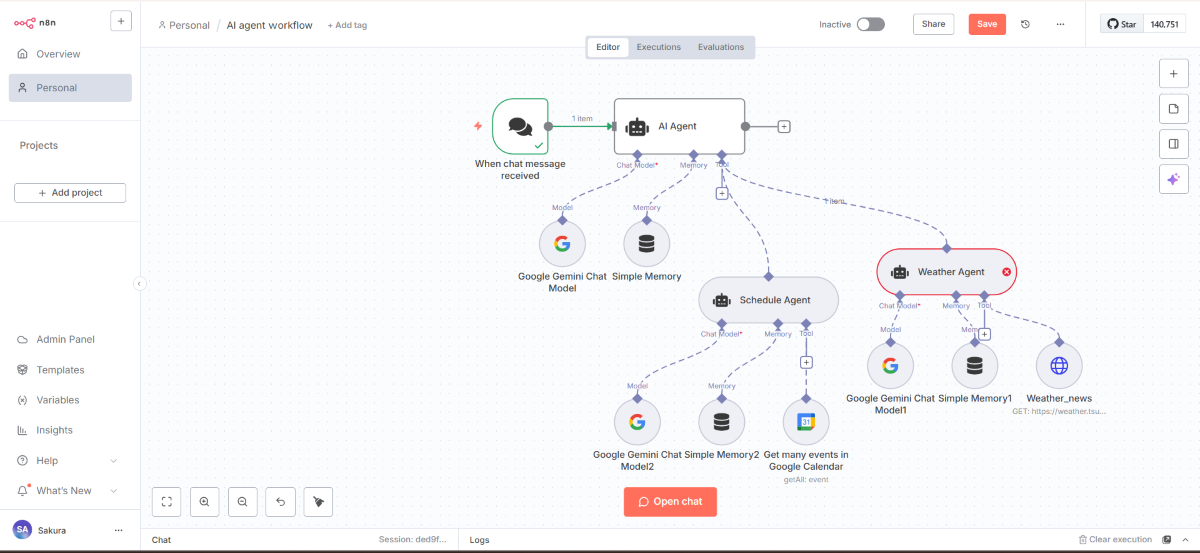Select the Google Calendar events node
Viewport: 1200px width, 553px height.
pyautogui.click(x=806, y=422)
